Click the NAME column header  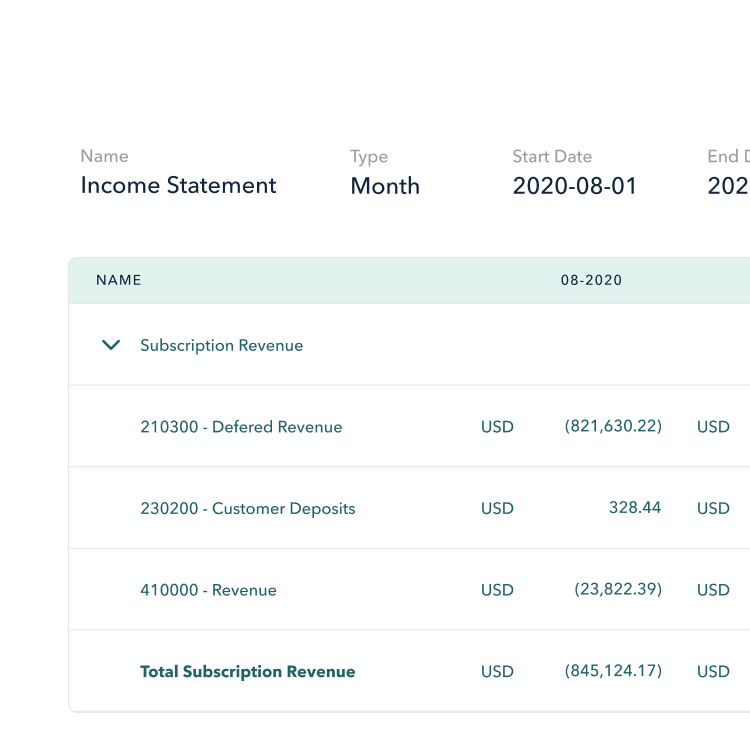pos(118,280)
